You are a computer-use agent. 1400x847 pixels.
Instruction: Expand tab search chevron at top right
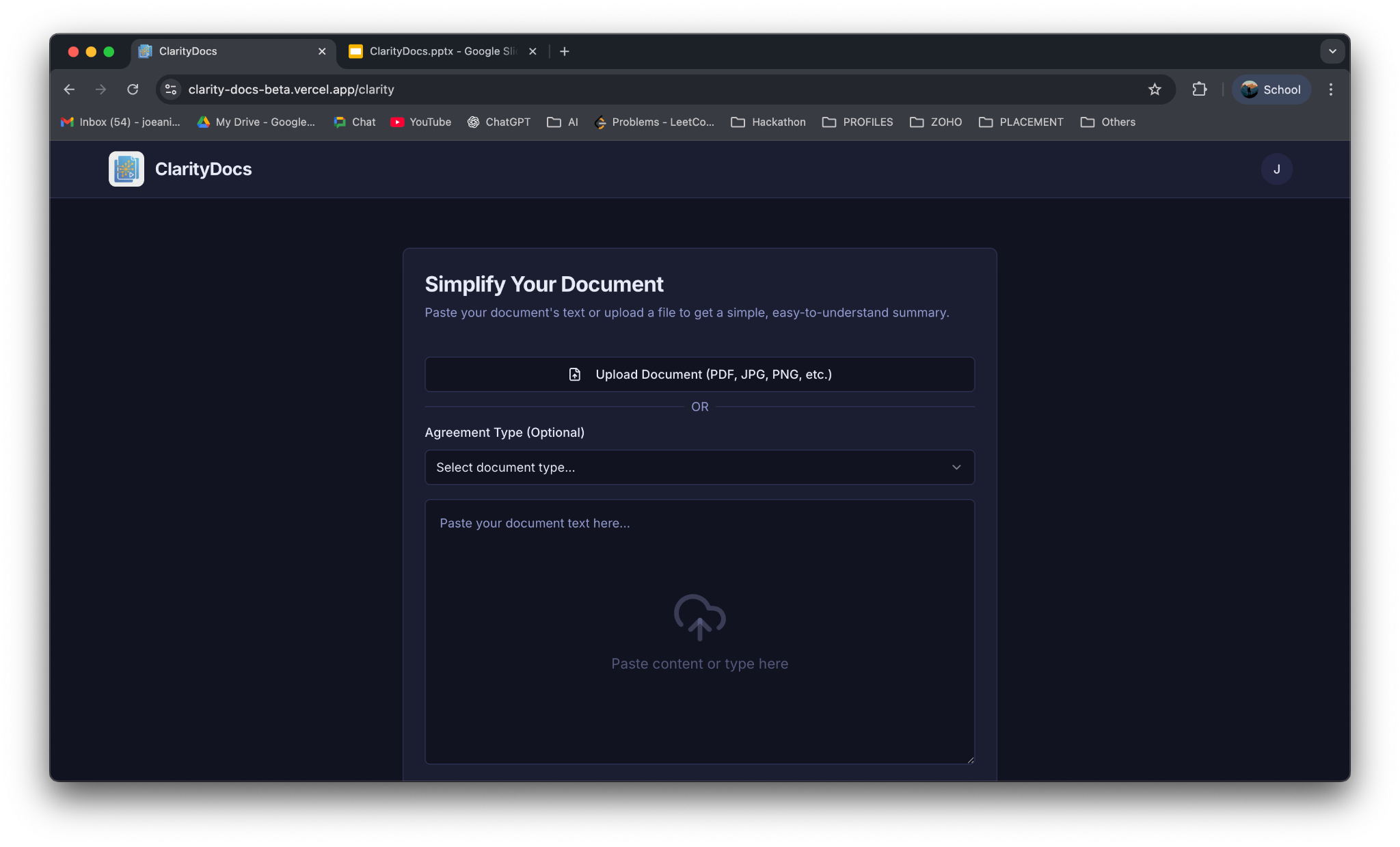[x=1332, y=51]
